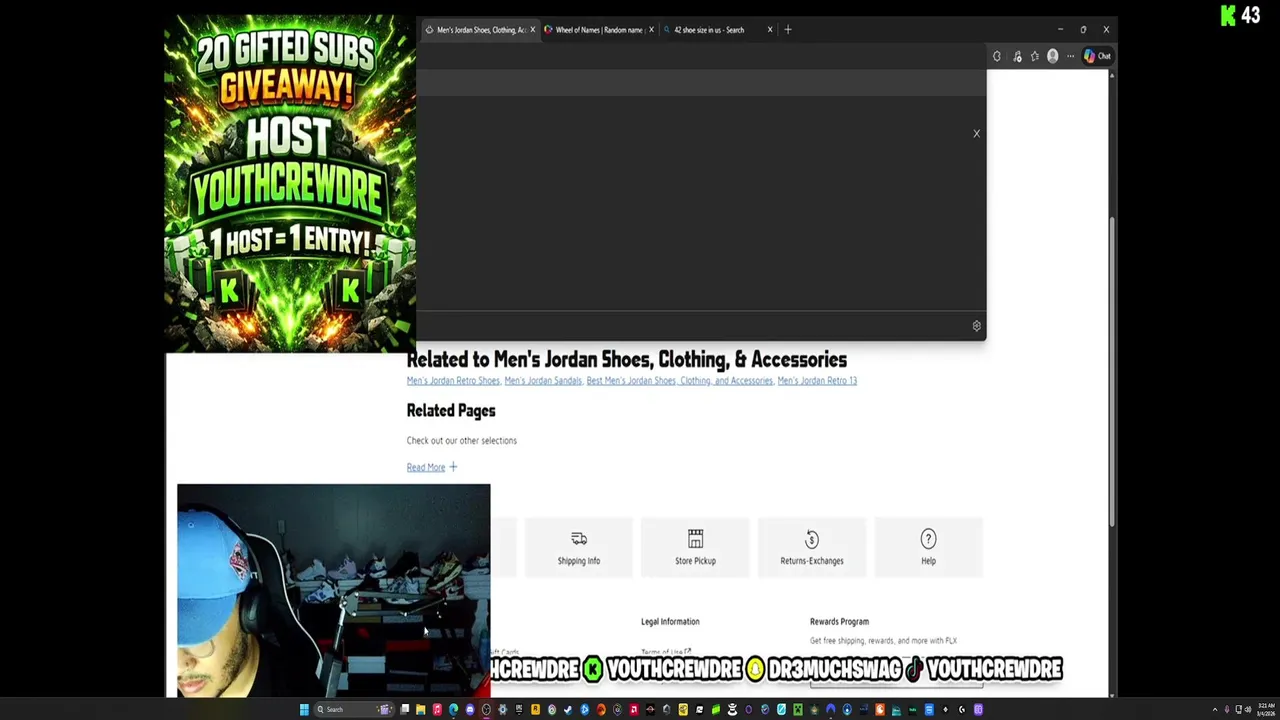Image resolution: width=1280 pixels, height=720 pixels.
Task: Click the Rewards Program heading
Action: [x=839, y=622]
